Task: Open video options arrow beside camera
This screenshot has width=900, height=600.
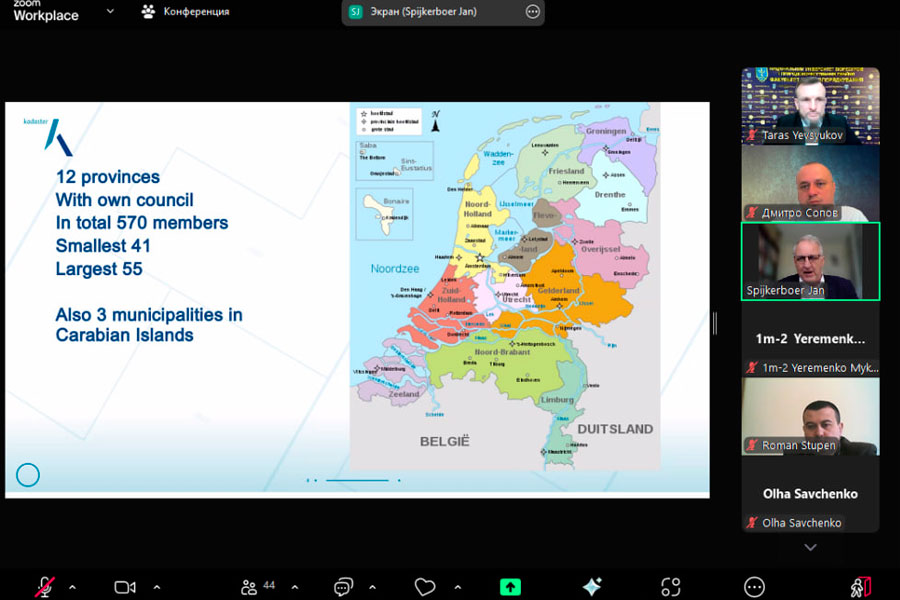Action: tap(157, 587)
